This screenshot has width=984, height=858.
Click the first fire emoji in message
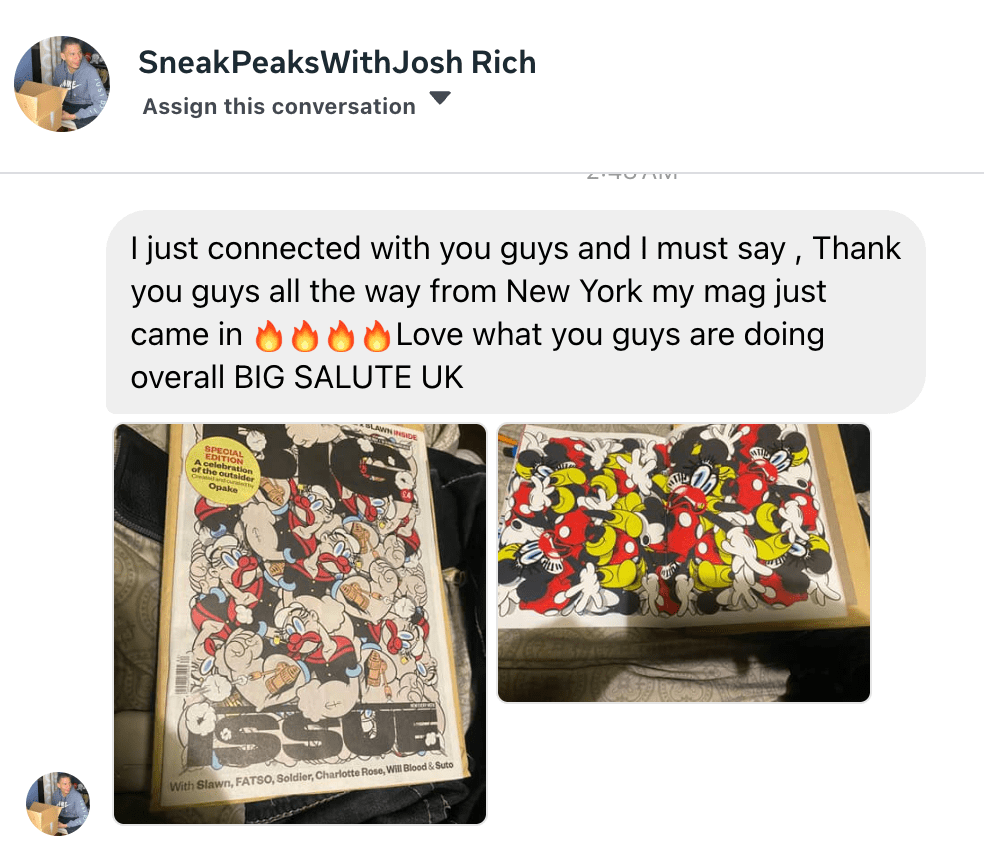pos(269,336)
